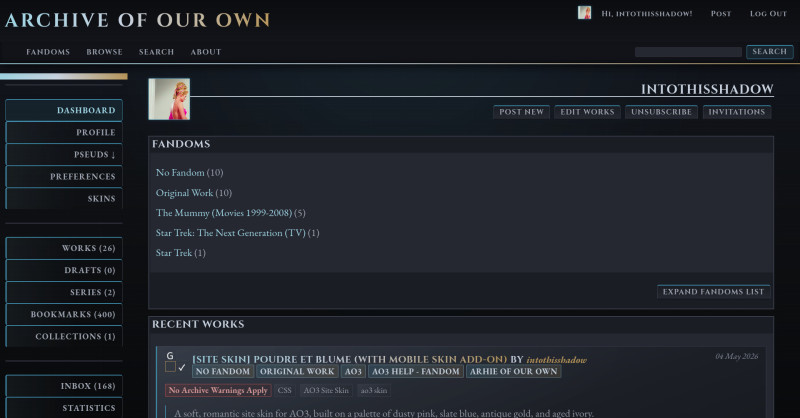Click the No Fandom tag on the work
The width and height of the screenshot is (800, 418).
click(223, 372)
